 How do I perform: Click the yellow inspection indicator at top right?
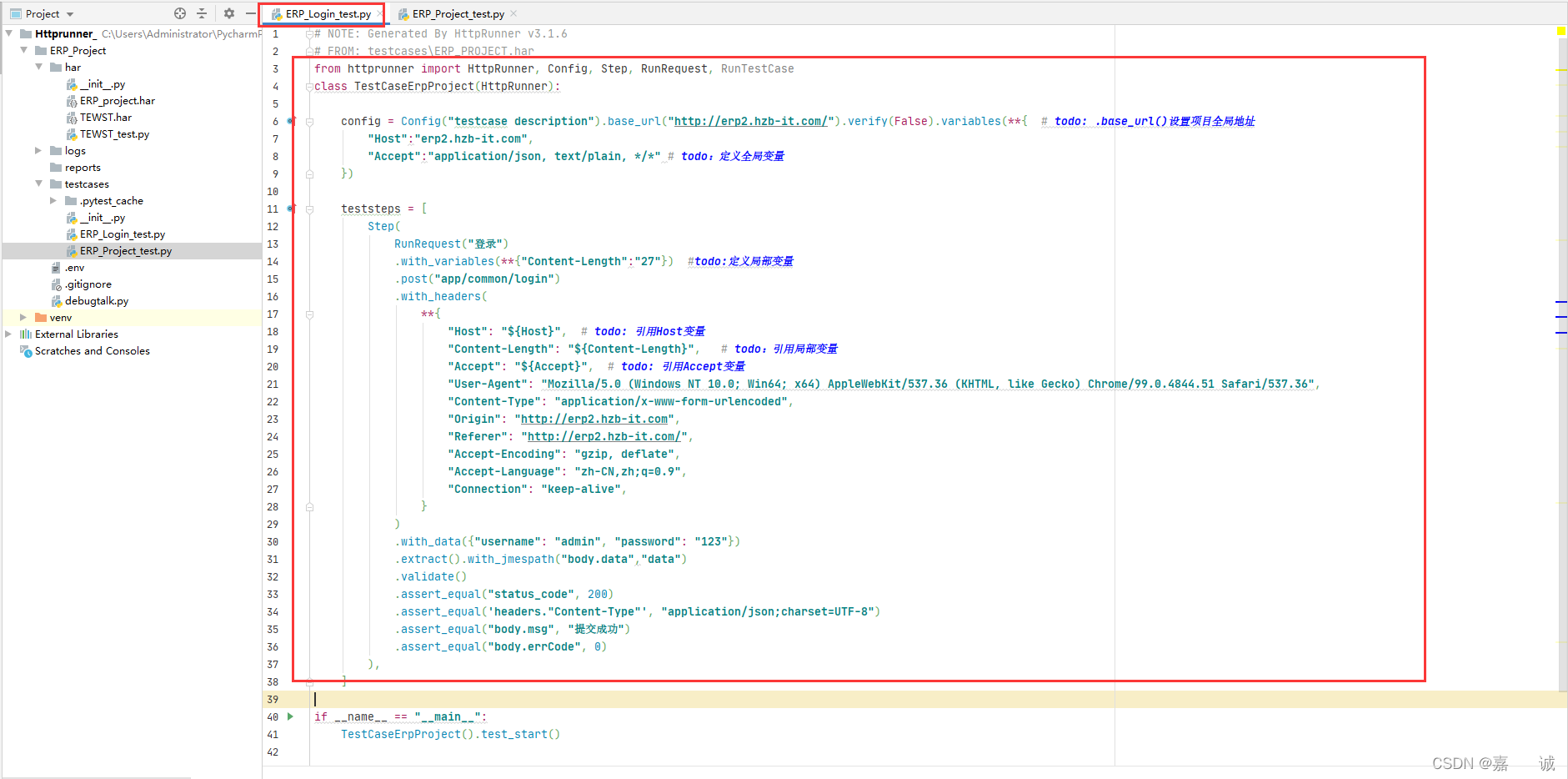tap(1561, 31)
